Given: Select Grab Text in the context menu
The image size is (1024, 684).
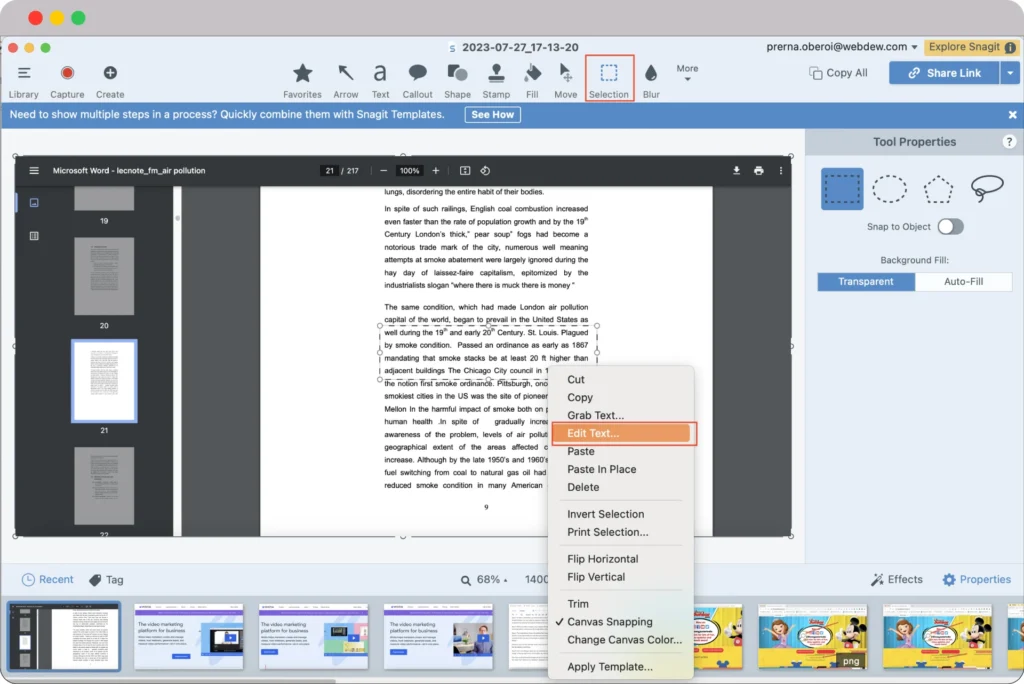Looking at the screenshot, I should coord(595,415).
